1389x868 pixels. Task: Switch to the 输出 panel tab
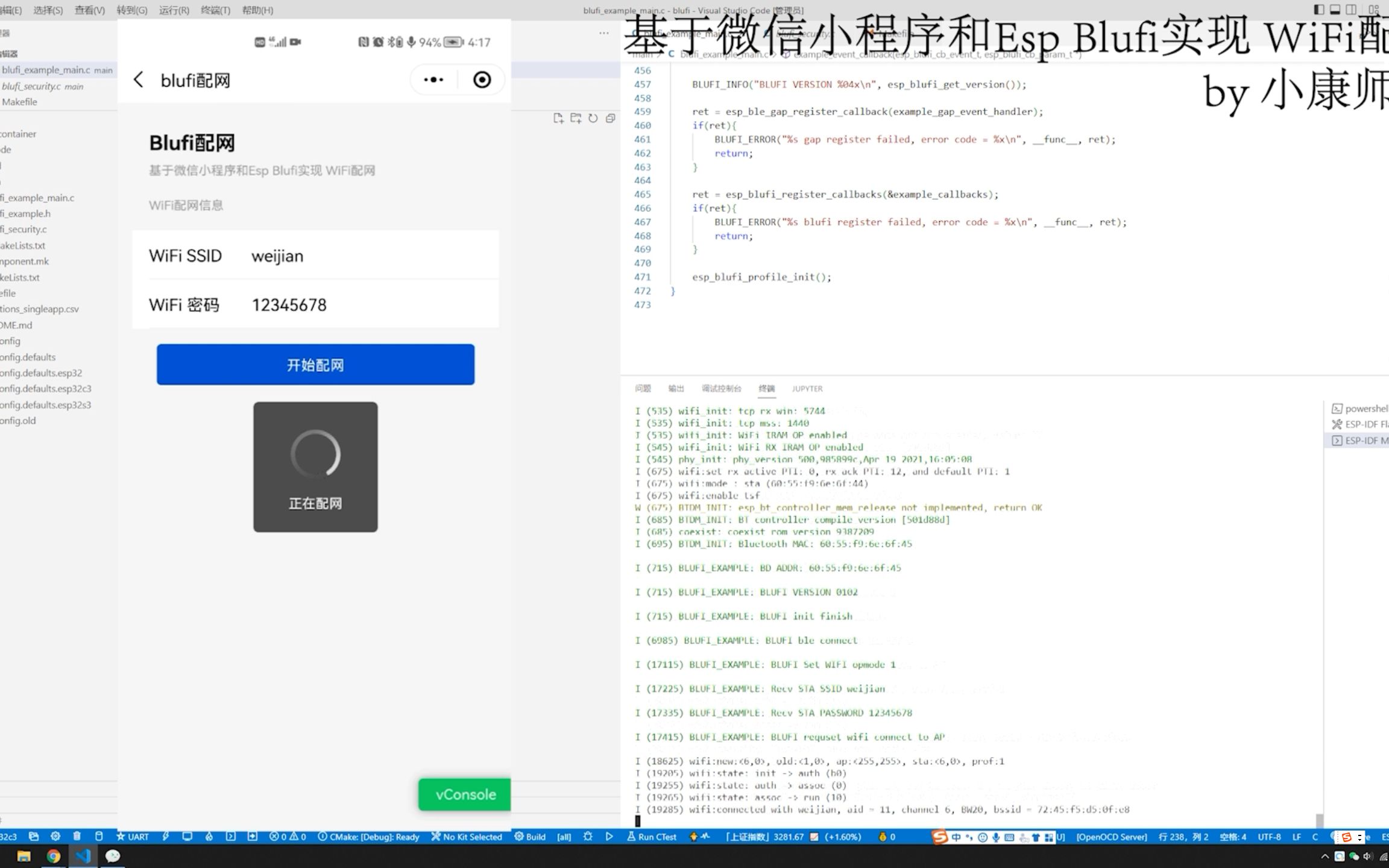click(676, 388)
